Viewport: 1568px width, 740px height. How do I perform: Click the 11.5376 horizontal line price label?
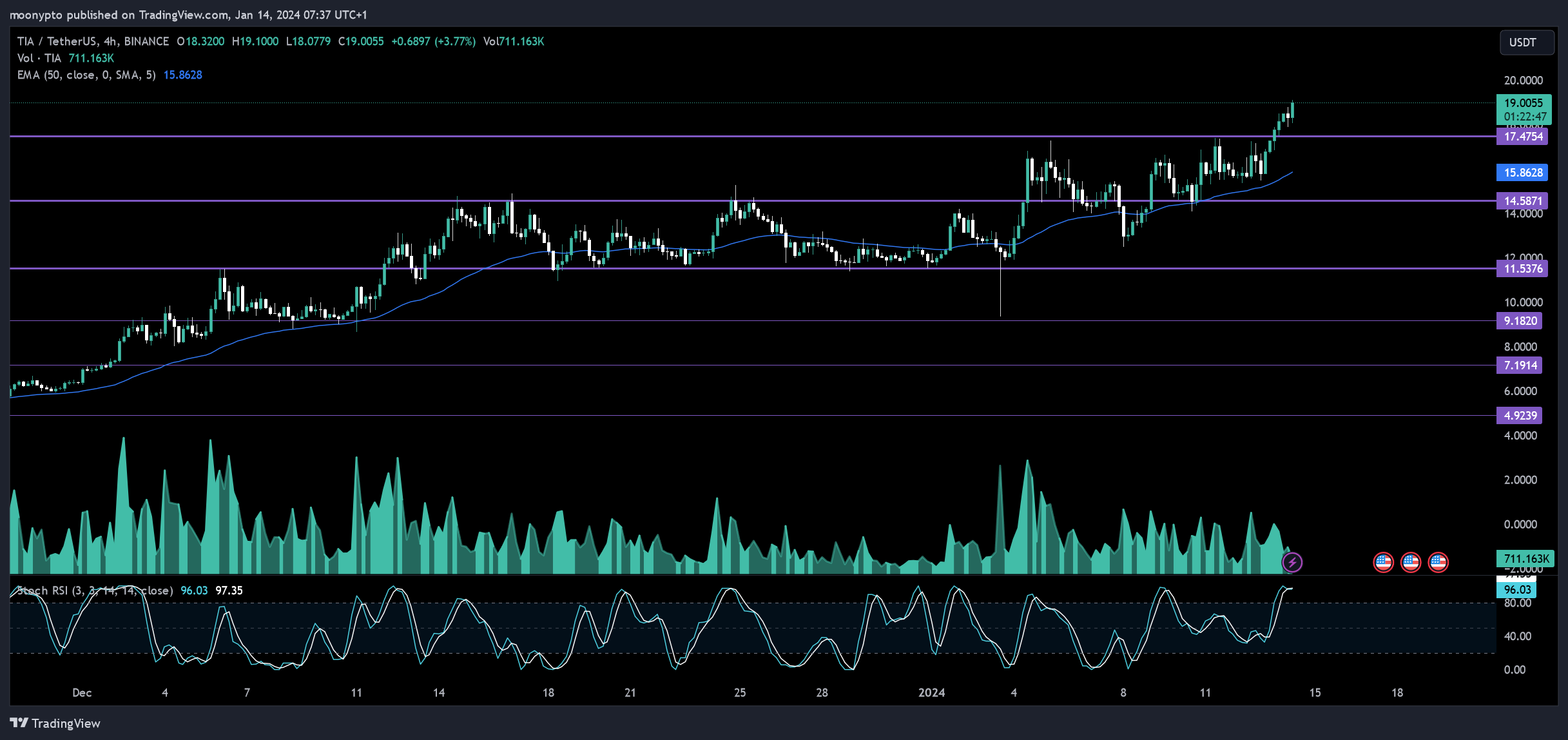[1524, 269]
